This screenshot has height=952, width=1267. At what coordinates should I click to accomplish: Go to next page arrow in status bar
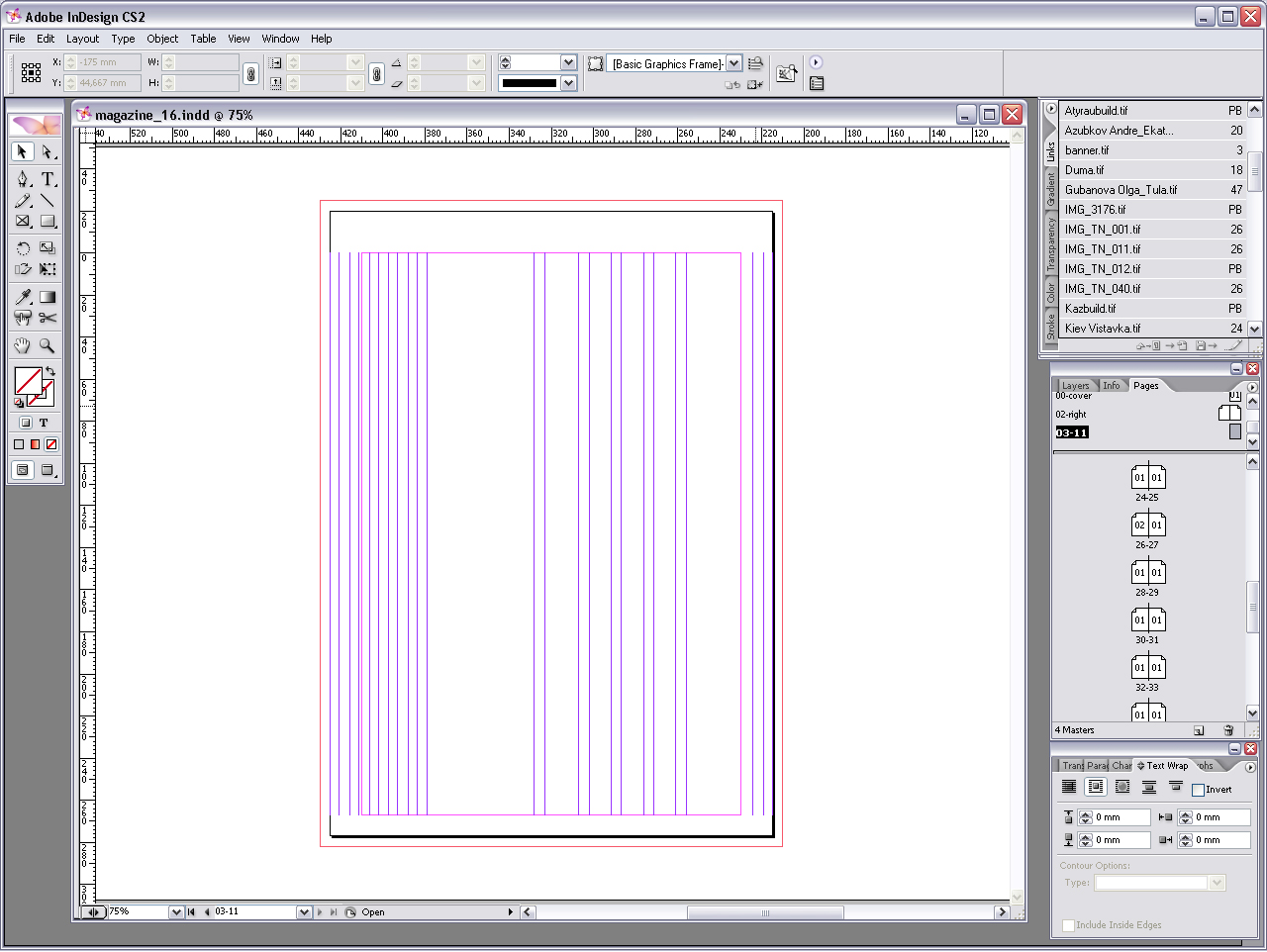[320, 912]
